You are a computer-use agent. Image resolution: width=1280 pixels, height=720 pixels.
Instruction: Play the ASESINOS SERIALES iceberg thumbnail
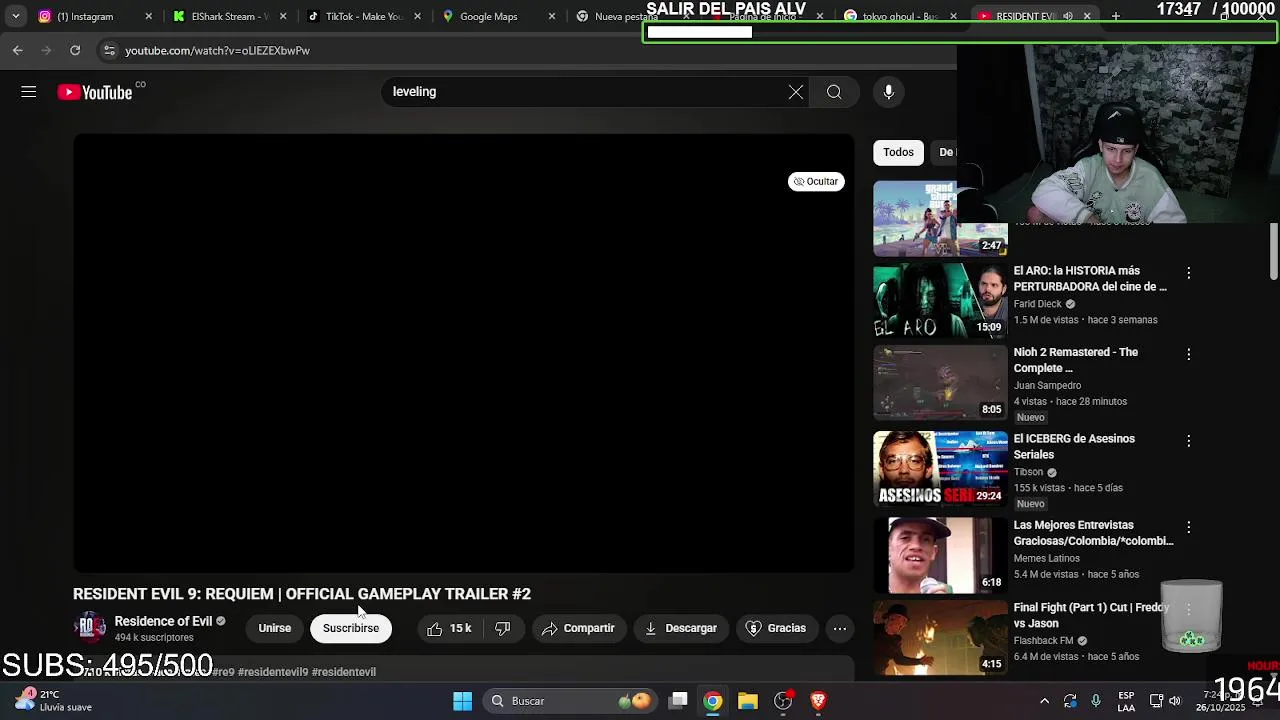(940, 468)
